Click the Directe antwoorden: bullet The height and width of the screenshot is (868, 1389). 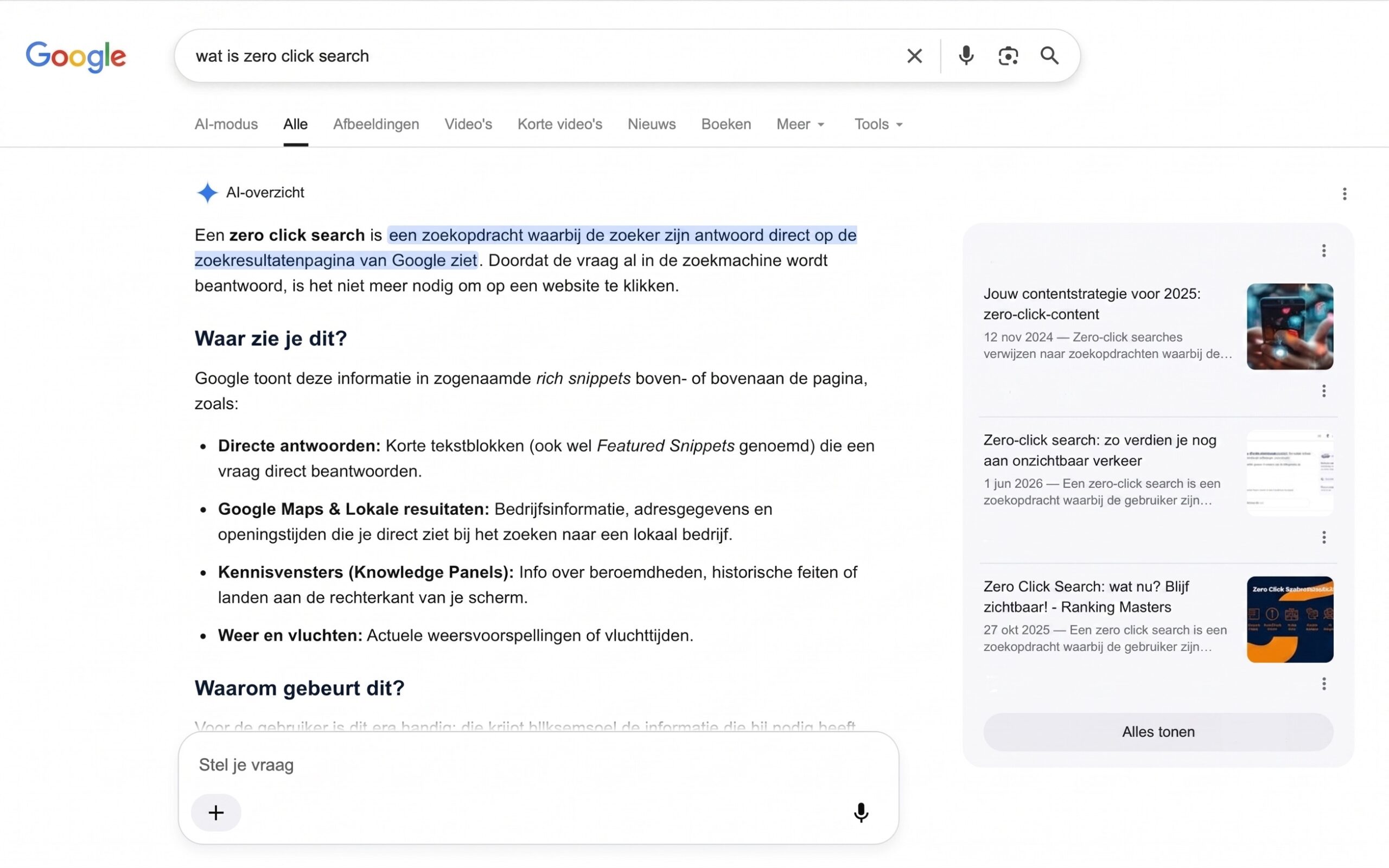(x=546, y=458)
